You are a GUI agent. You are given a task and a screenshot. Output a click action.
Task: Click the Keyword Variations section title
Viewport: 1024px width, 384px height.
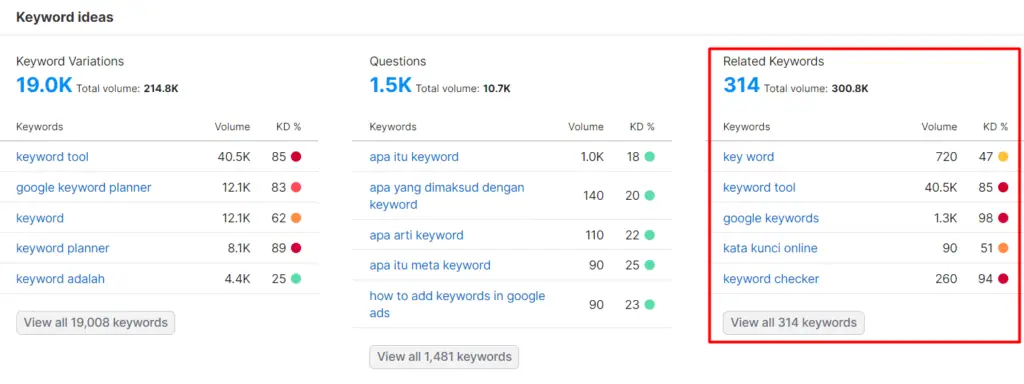point(70,61)
